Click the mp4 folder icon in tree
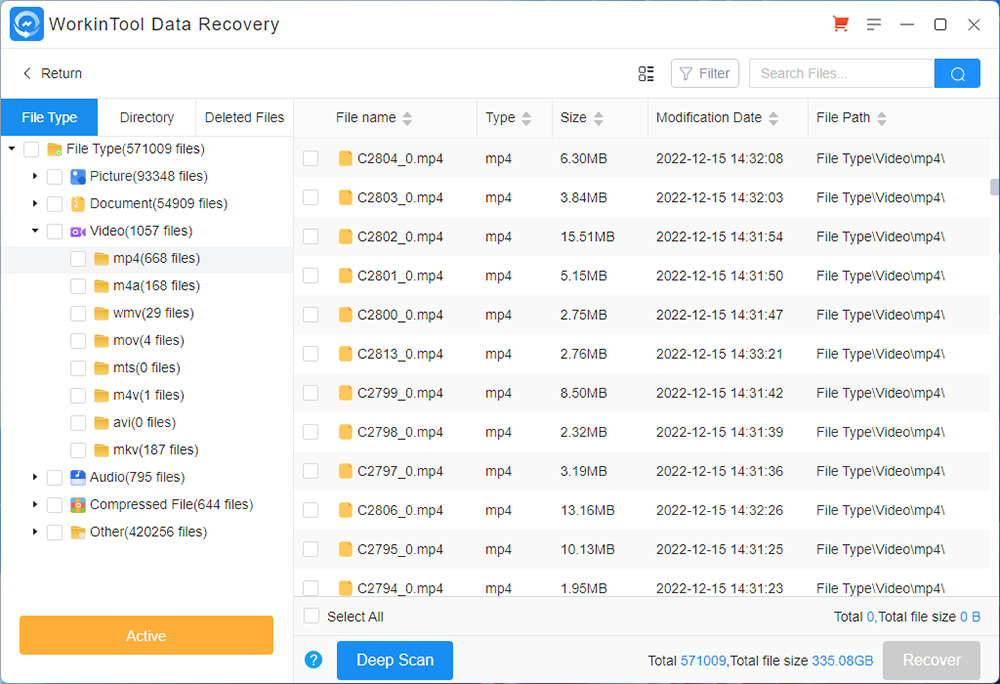The width and height of the screenshot is (1000, 684). point(101,258)
